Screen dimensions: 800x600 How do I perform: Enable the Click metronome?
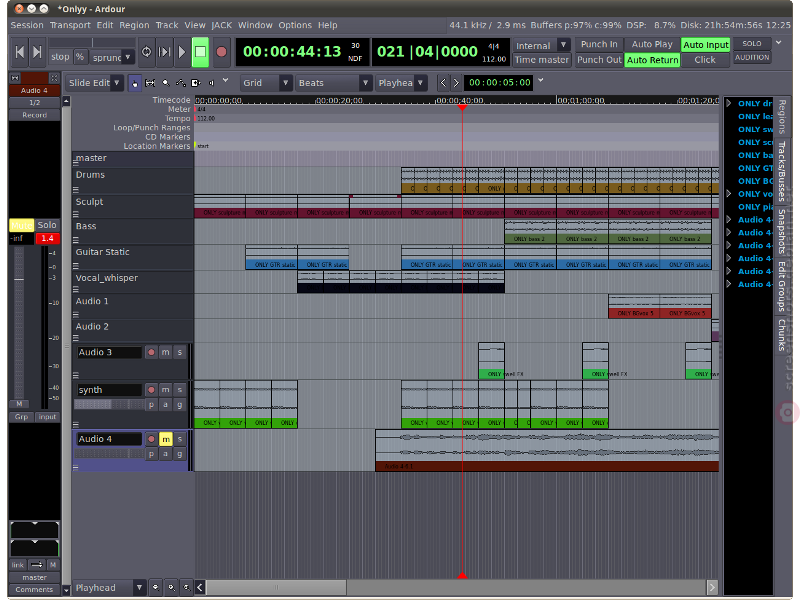coord(705,60)
